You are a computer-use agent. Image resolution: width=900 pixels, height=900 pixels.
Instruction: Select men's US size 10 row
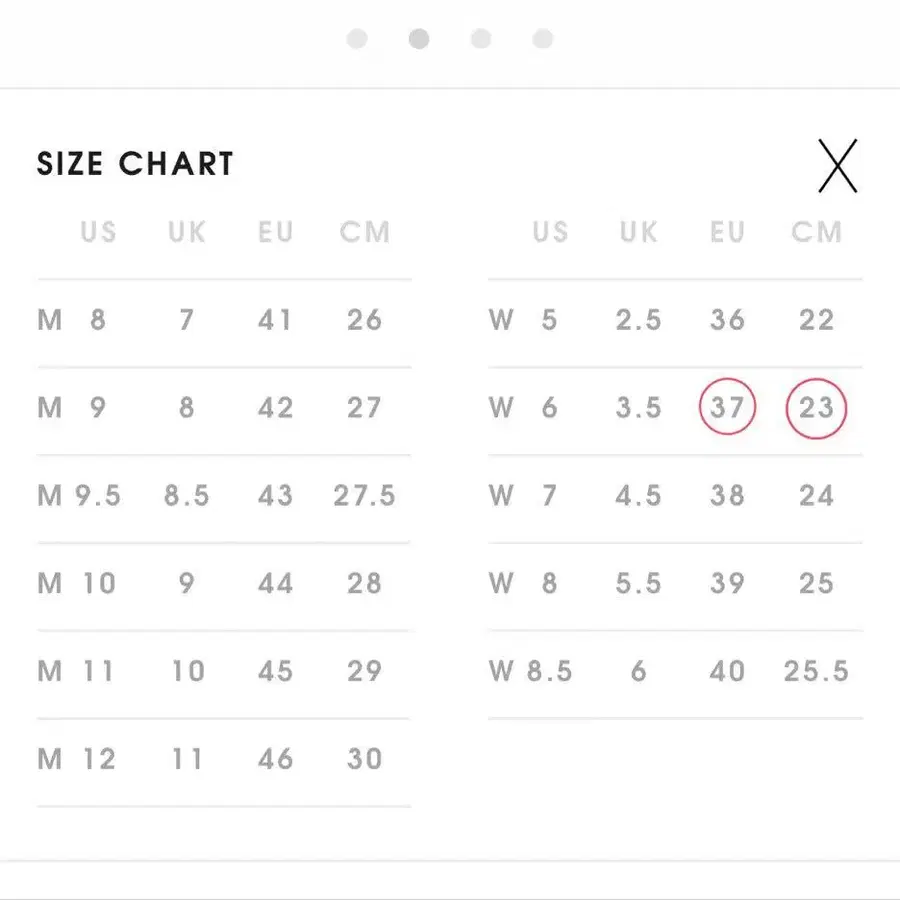[x=223, y=584]
